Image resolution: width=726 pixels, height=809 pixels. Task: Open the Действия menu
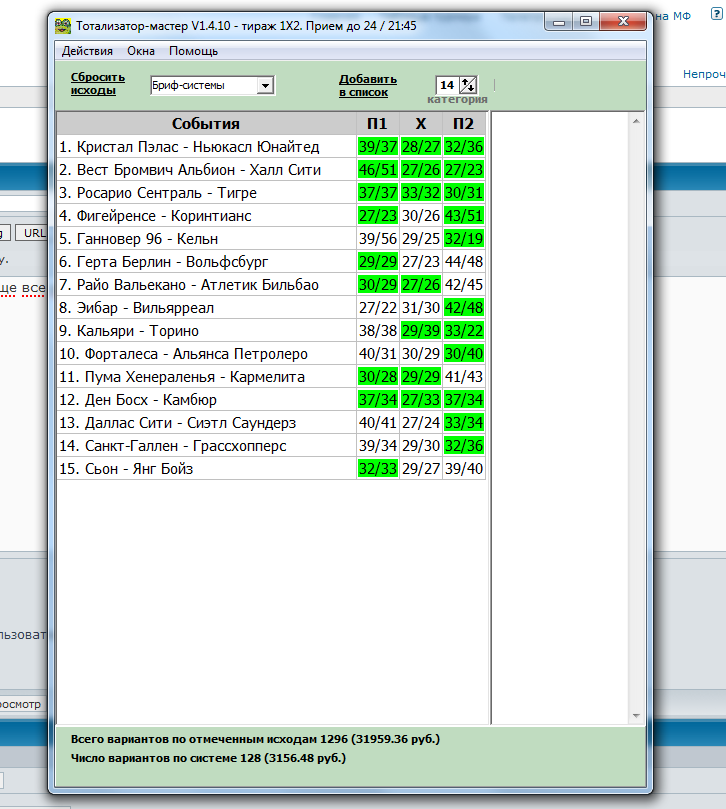click(x=87, y=51)
